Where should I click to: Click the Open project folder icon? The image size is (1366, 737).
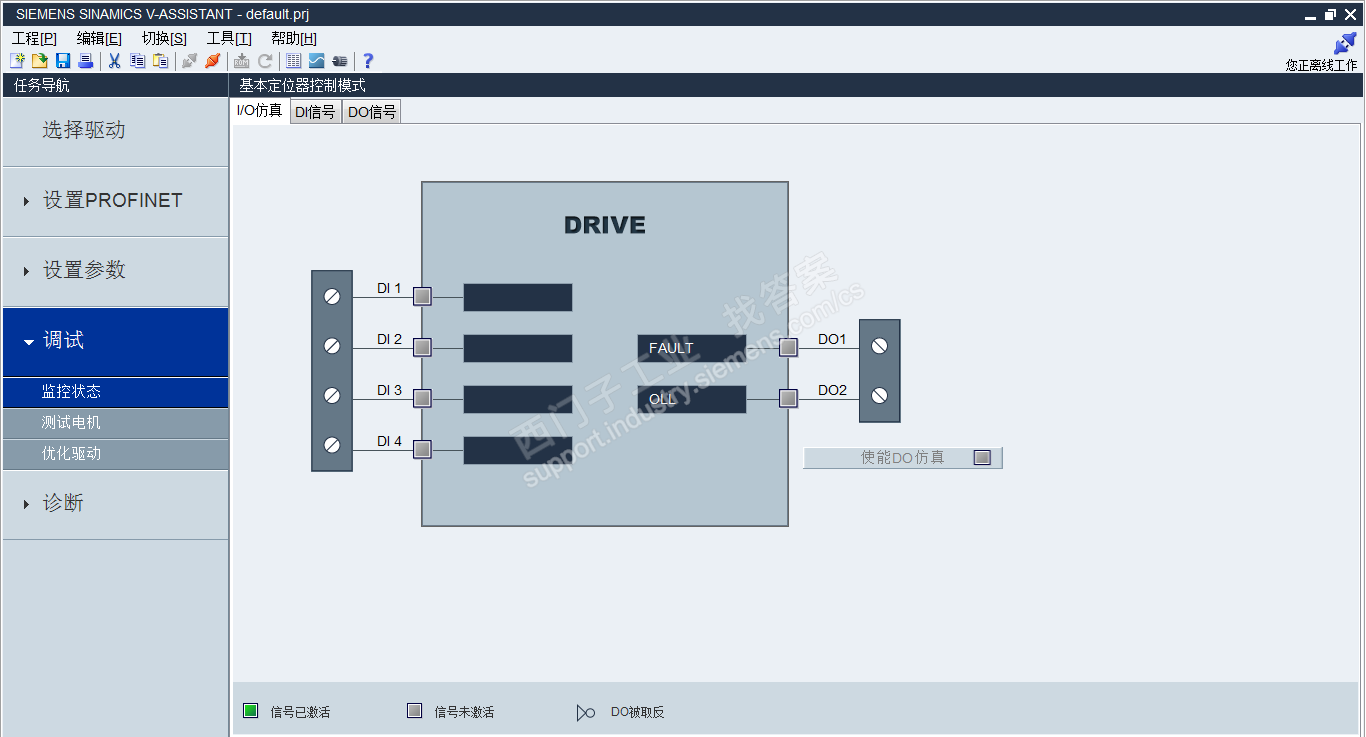40,61
